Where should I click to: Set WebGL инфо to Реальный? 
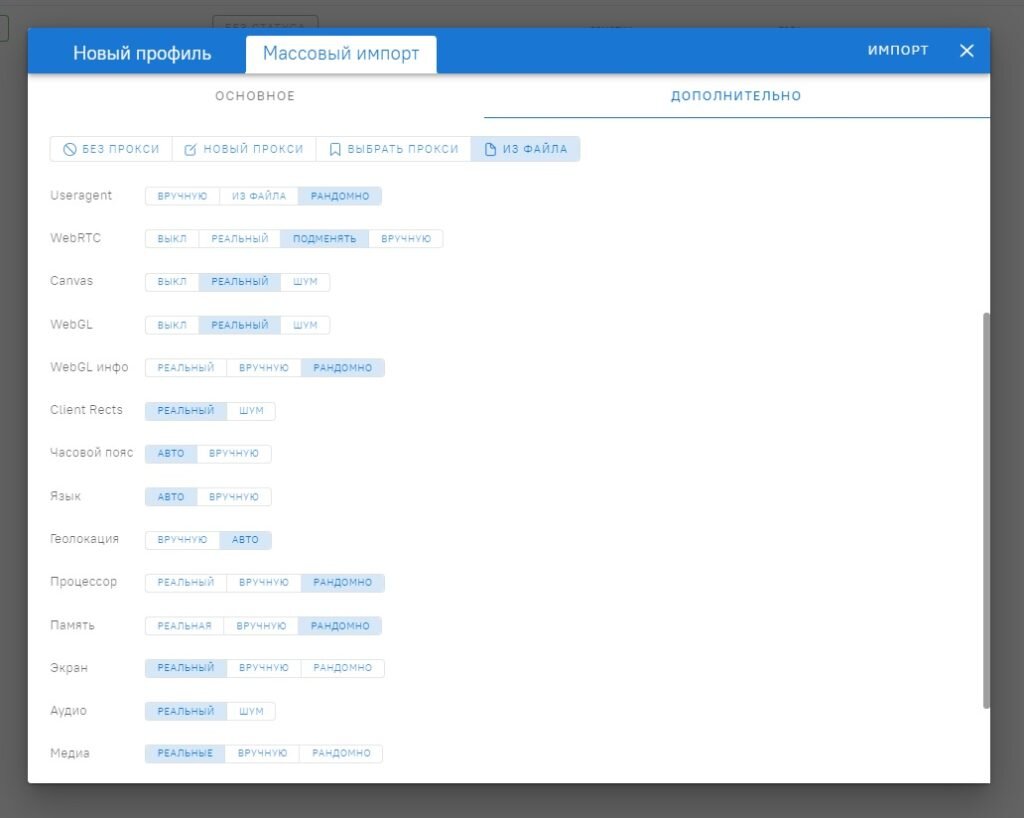185,368
